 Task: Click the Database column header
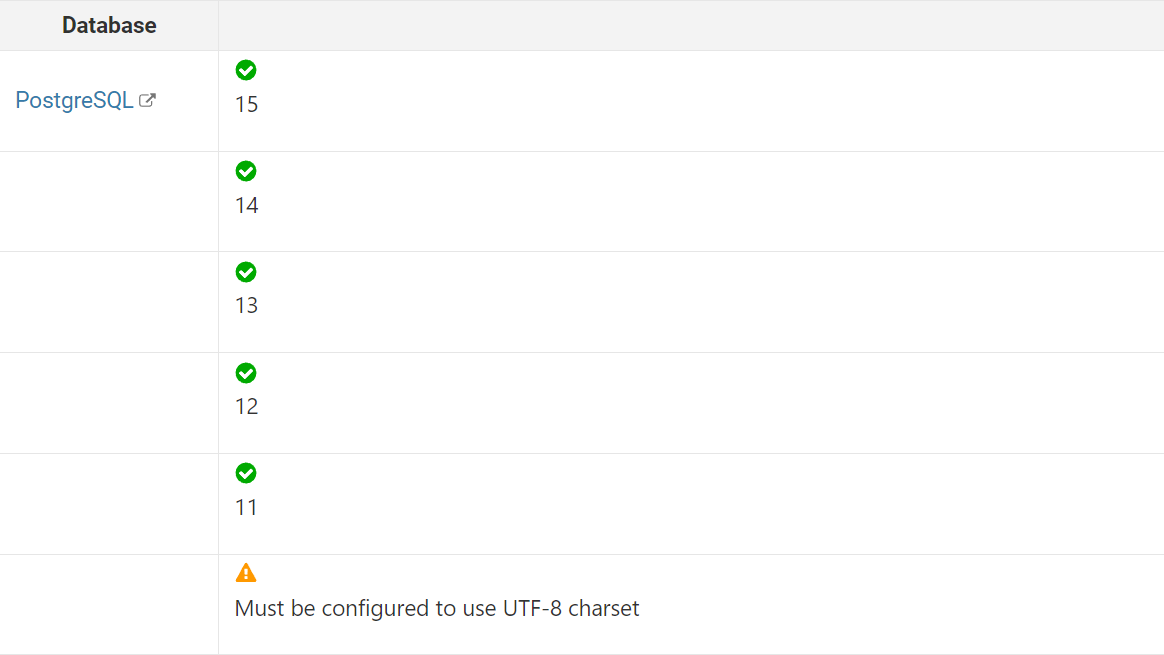coord(109,25)
